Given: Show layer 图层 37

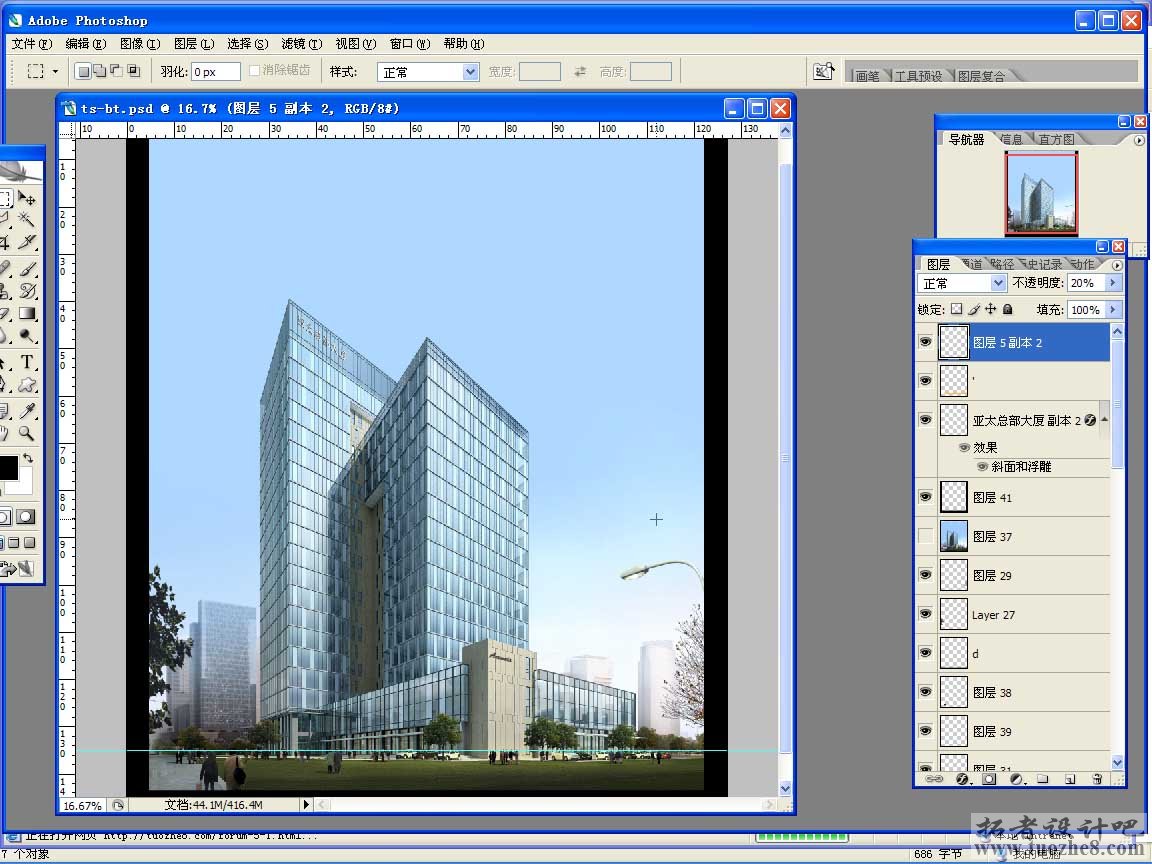Looking at the screenshot, I should [x=926, y=536].
